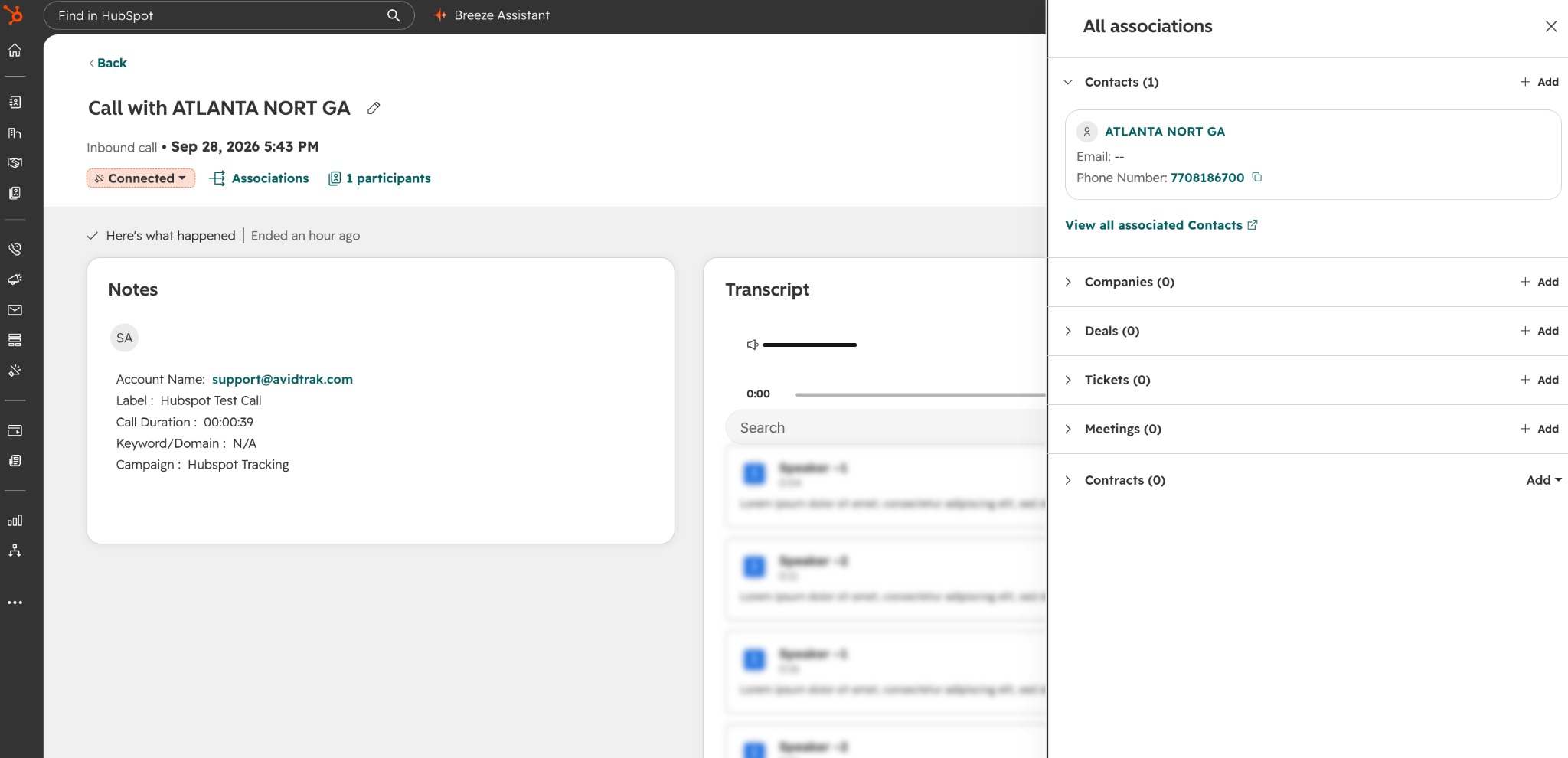Click the envelope icon in the sidebar
The width and height of the screenshot is (1568, 758).
[x=15, y=310]
